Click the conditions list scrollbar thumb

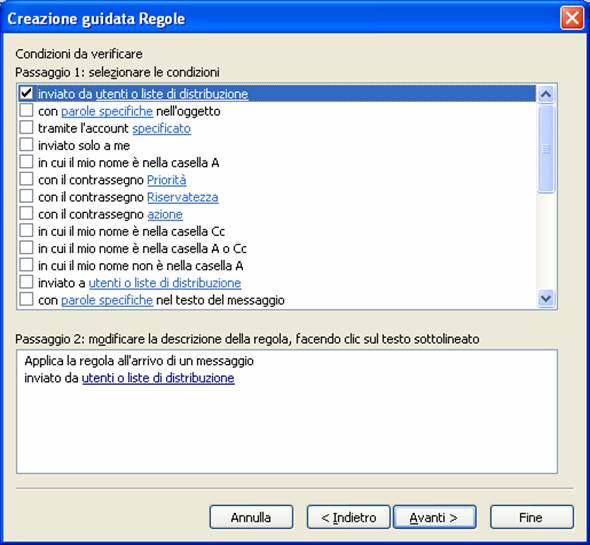(546, 149)
